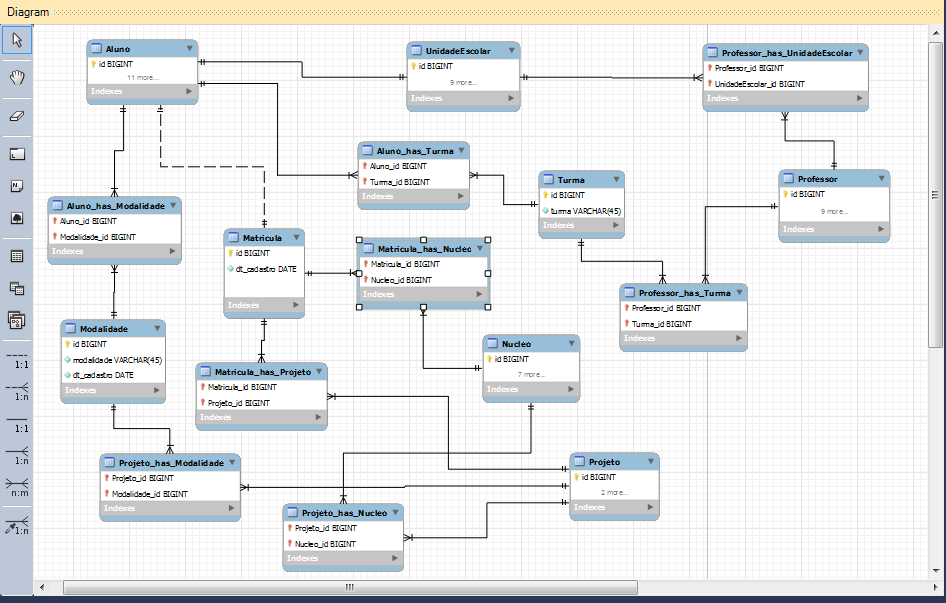The width and height of the screenshot is (946, 603).
Task: Click '7 more...' in the Nucleo table
Action: tap(530, 374)
